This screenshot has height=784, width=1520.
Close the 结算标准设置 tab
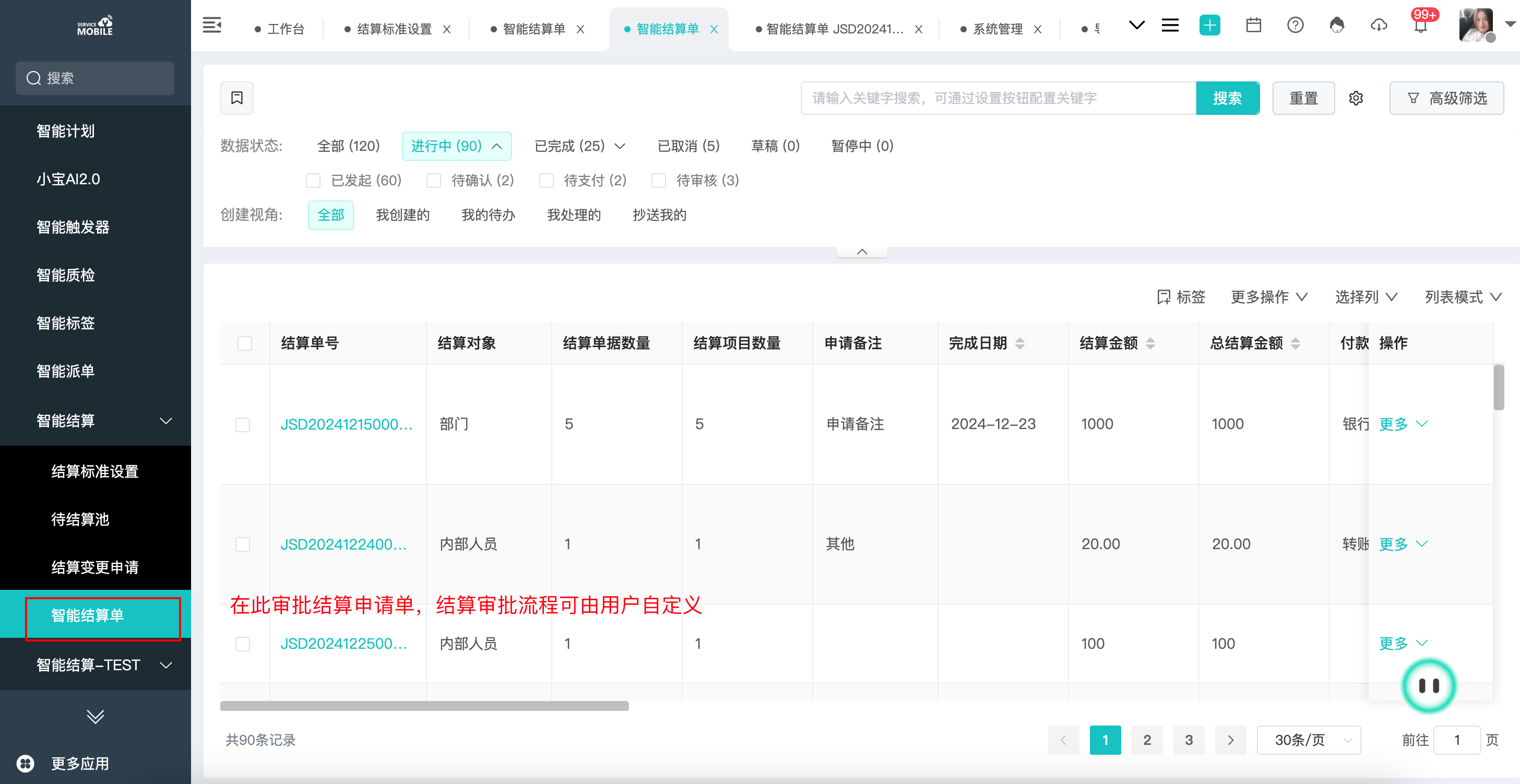(447, 29)
